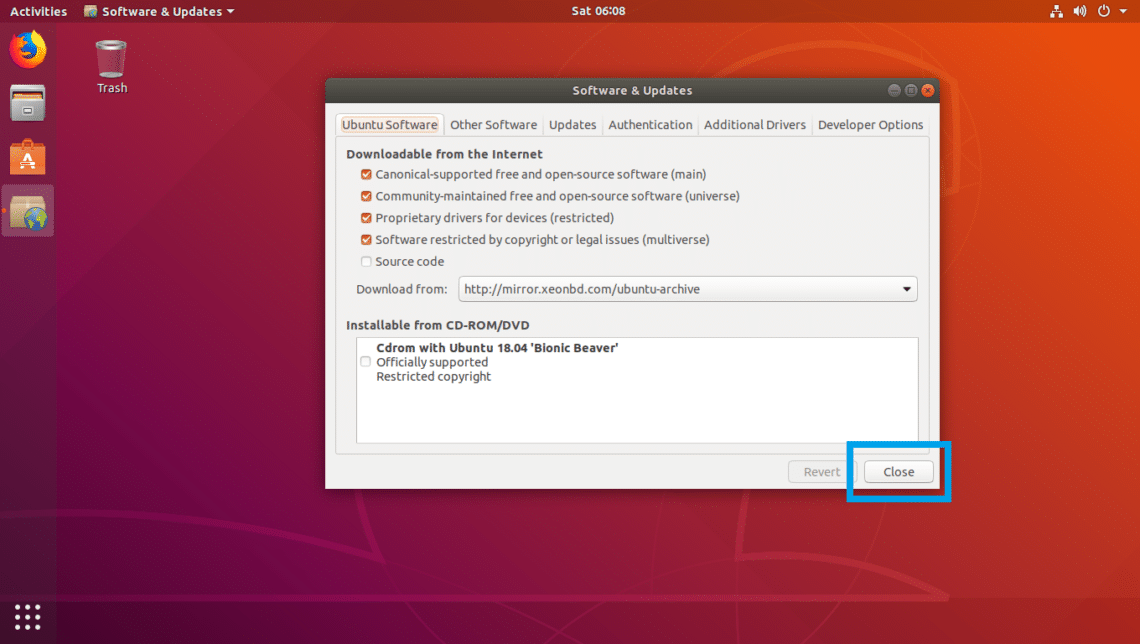
Task: Launch Ubuntu Software from the dock
Action: (28, 156)
